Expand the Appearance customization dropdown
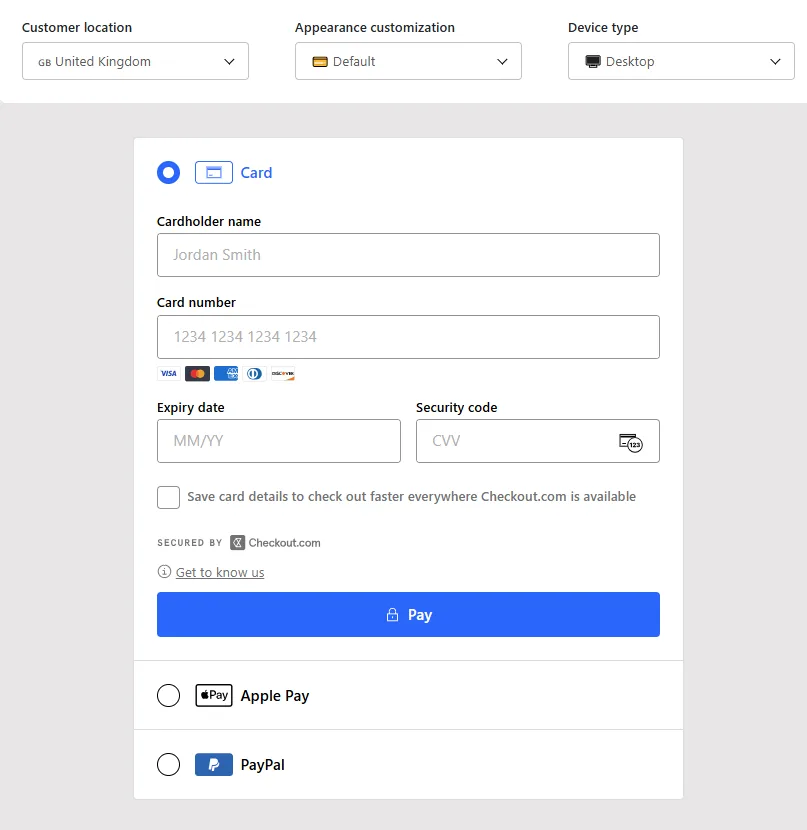807x830 pixels. (409, 61)
